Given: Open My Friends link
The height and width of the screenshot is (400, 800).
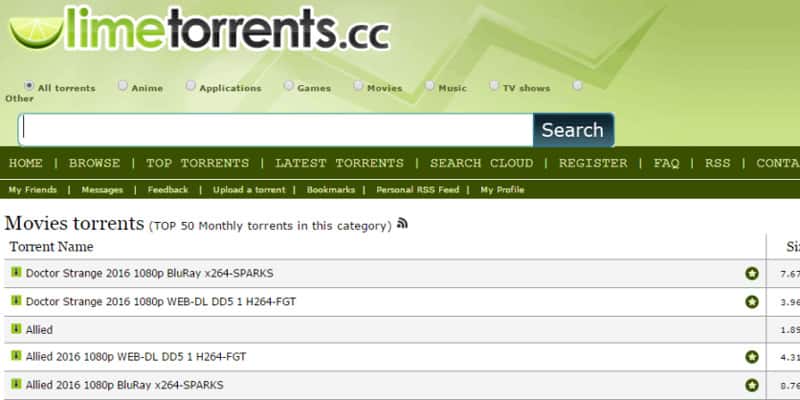Looking at the screenshot, I should point(33,190).
